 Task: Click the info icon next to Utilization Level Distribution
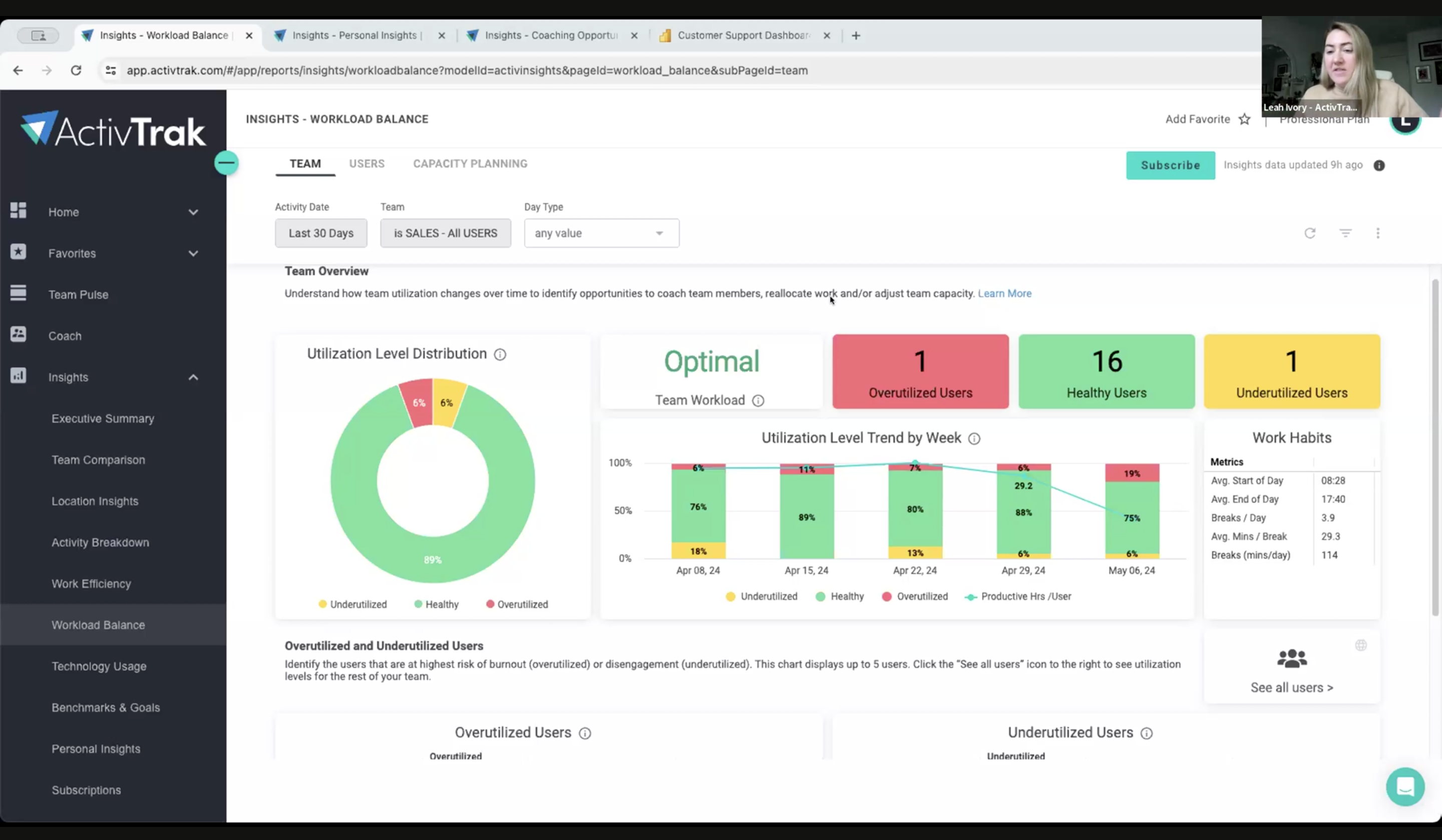click(x=500, y=355)
